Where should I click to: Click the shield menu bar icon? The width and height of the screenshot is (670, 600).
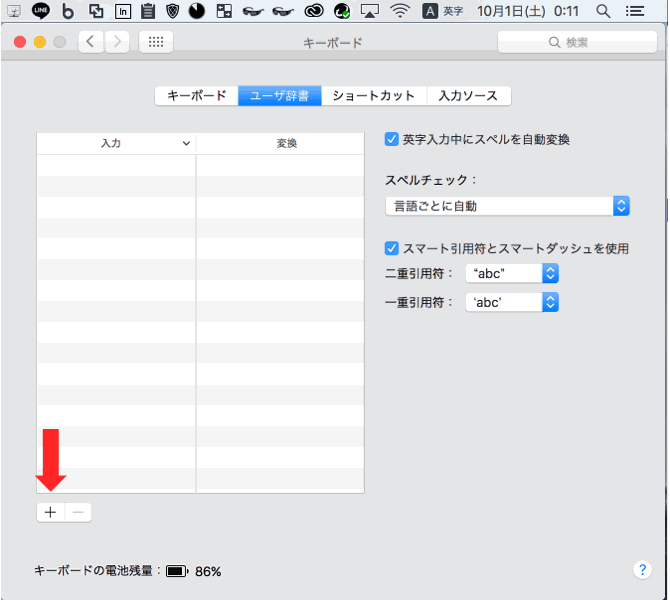tap(173, 11)
